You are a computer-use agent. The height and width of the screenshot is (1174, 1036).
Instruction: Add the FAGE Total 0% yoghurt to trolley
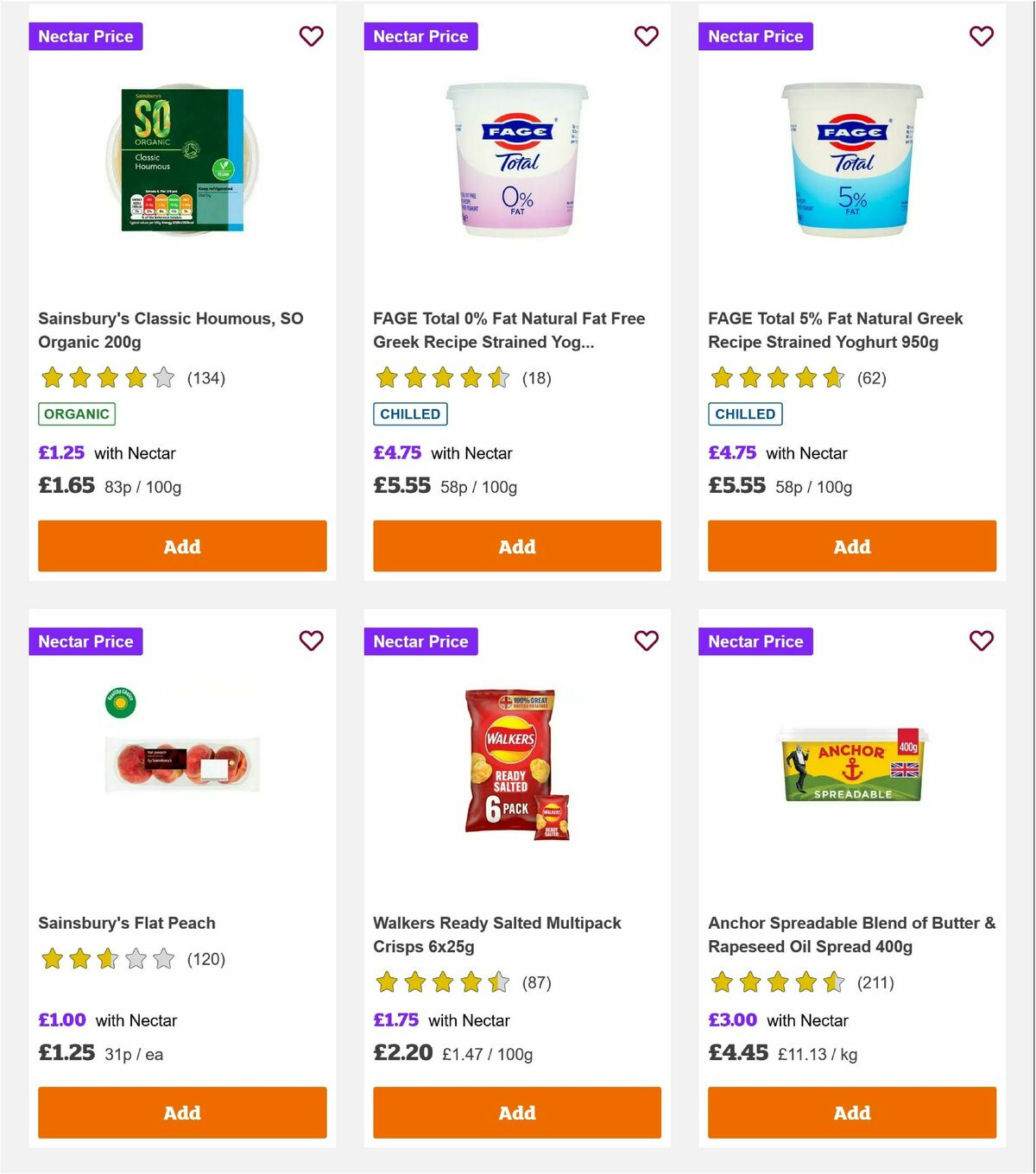point(516,546)
